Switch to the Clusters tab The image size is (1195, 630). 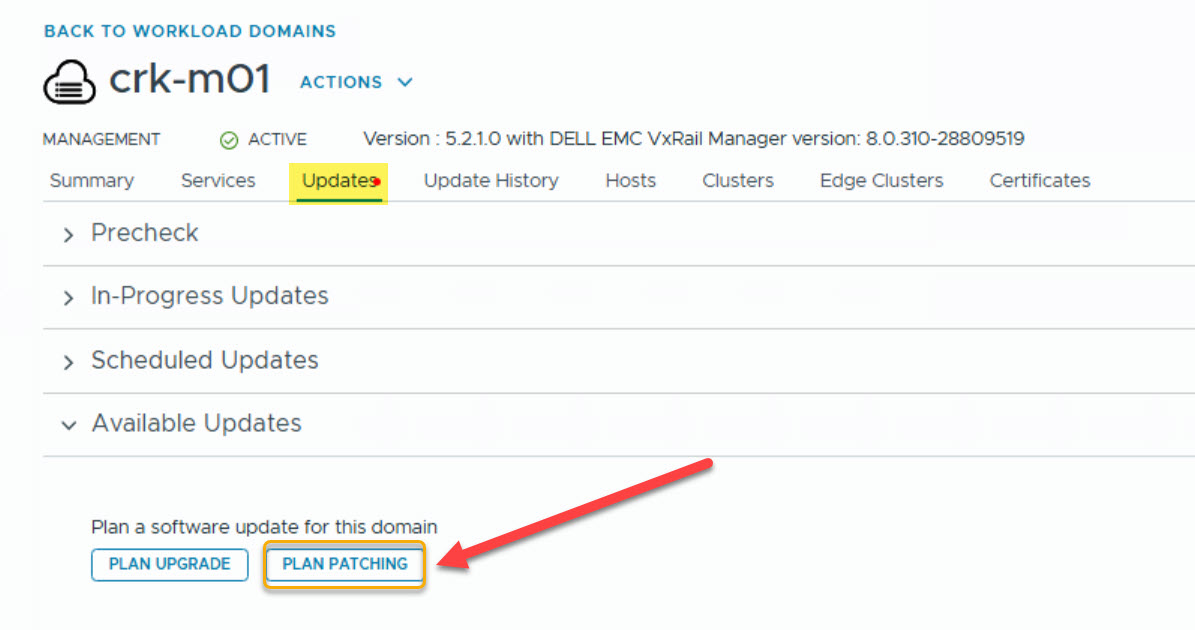[x=738, y=181]
